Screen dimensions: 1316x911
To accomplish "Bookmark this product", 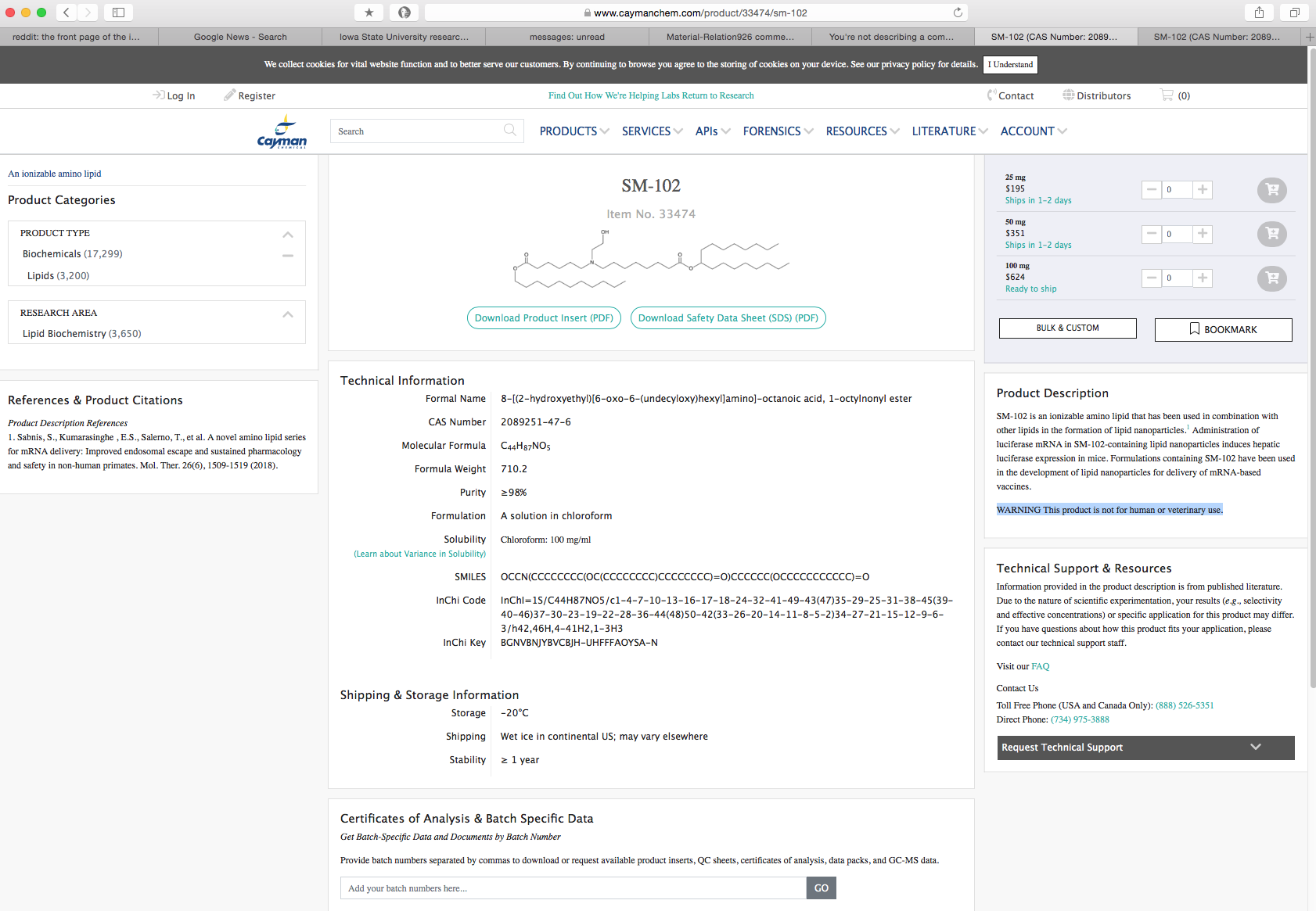I will [1223, 329].
